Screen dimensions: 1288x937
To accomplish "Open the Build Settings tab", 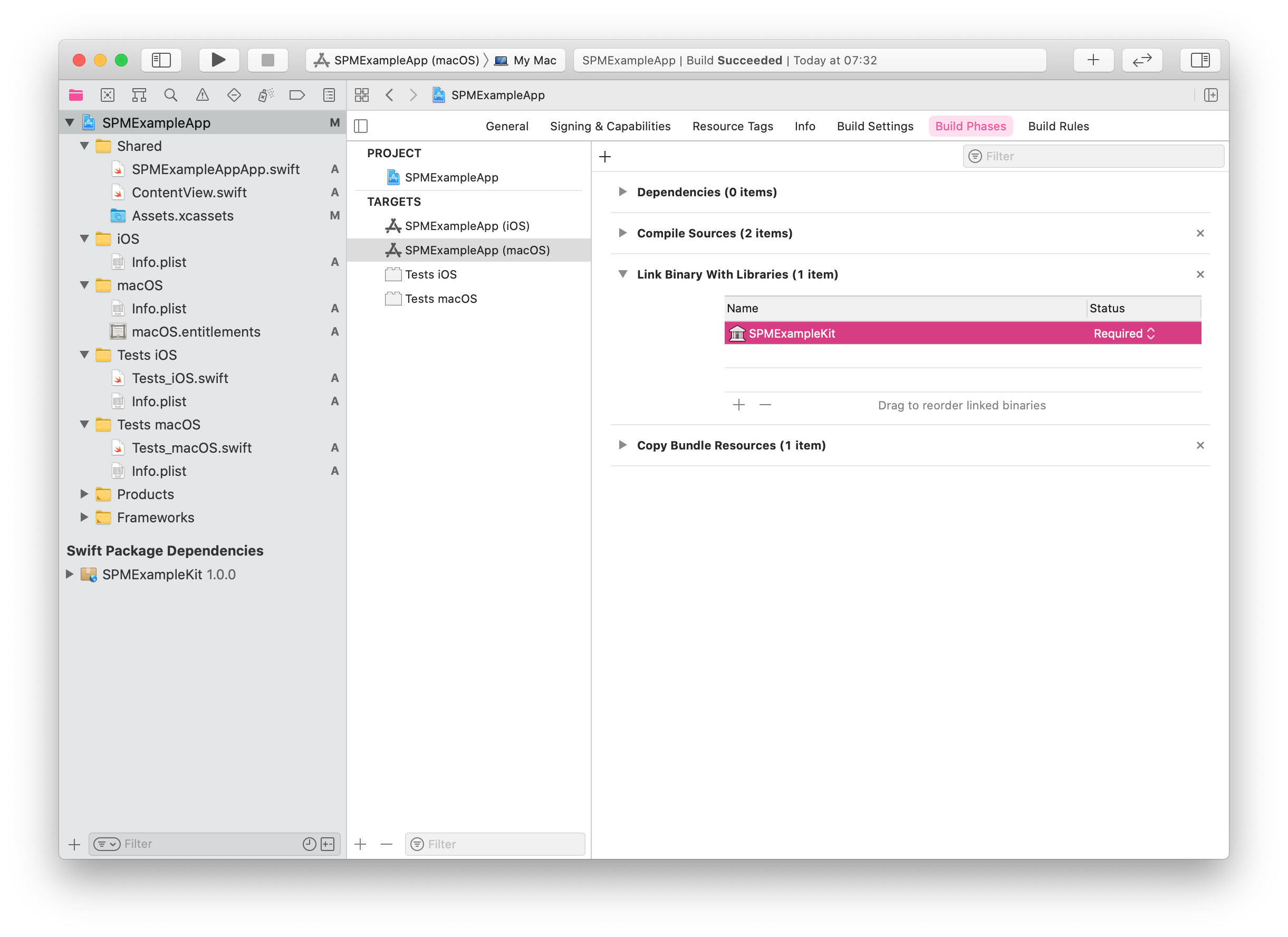I will tap(875, 126).
